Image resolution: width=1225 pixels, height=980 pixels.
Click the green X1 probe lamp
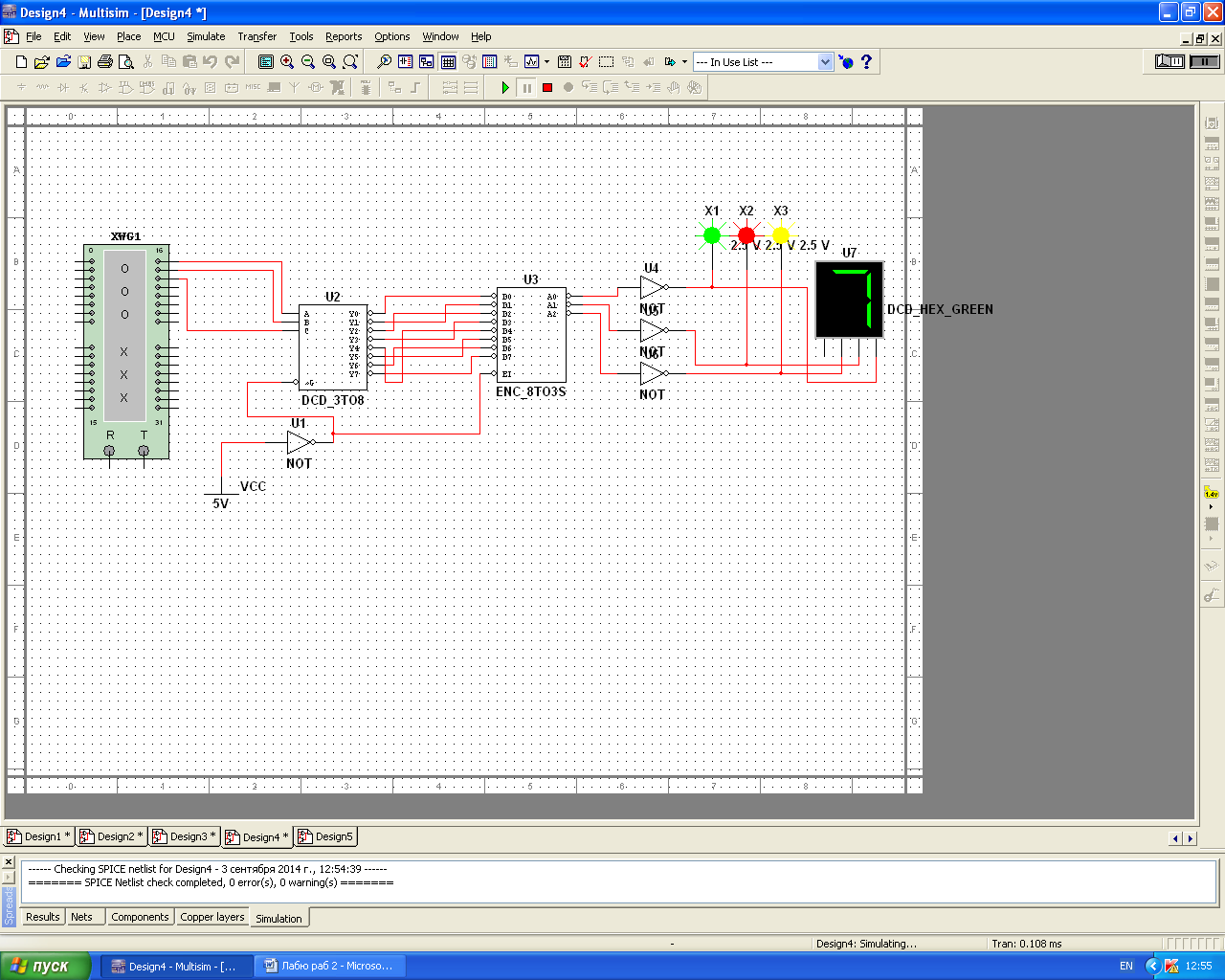pos(712,234)
